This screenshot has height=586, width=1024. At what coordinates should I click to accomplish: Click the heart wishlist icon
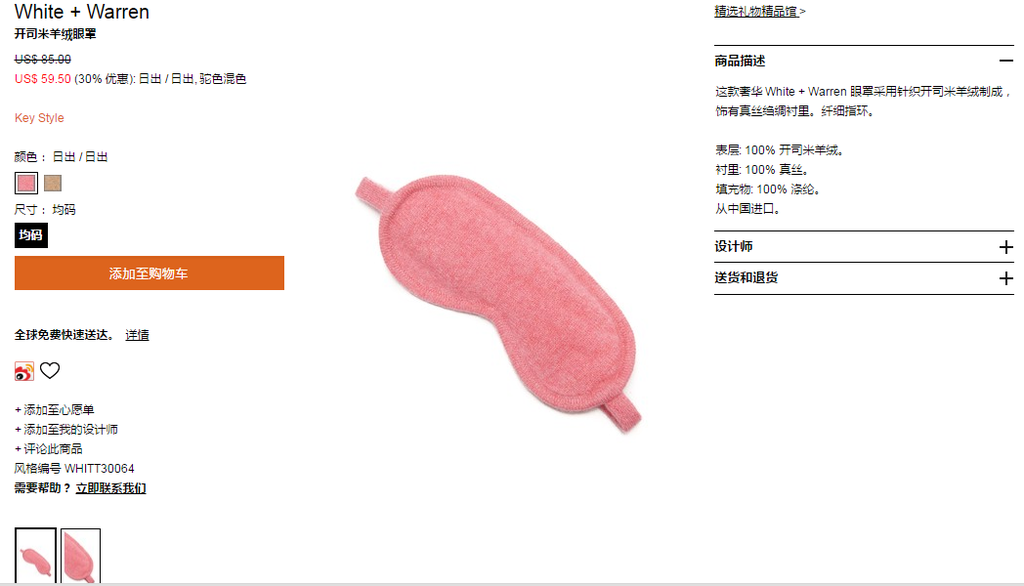50,370
